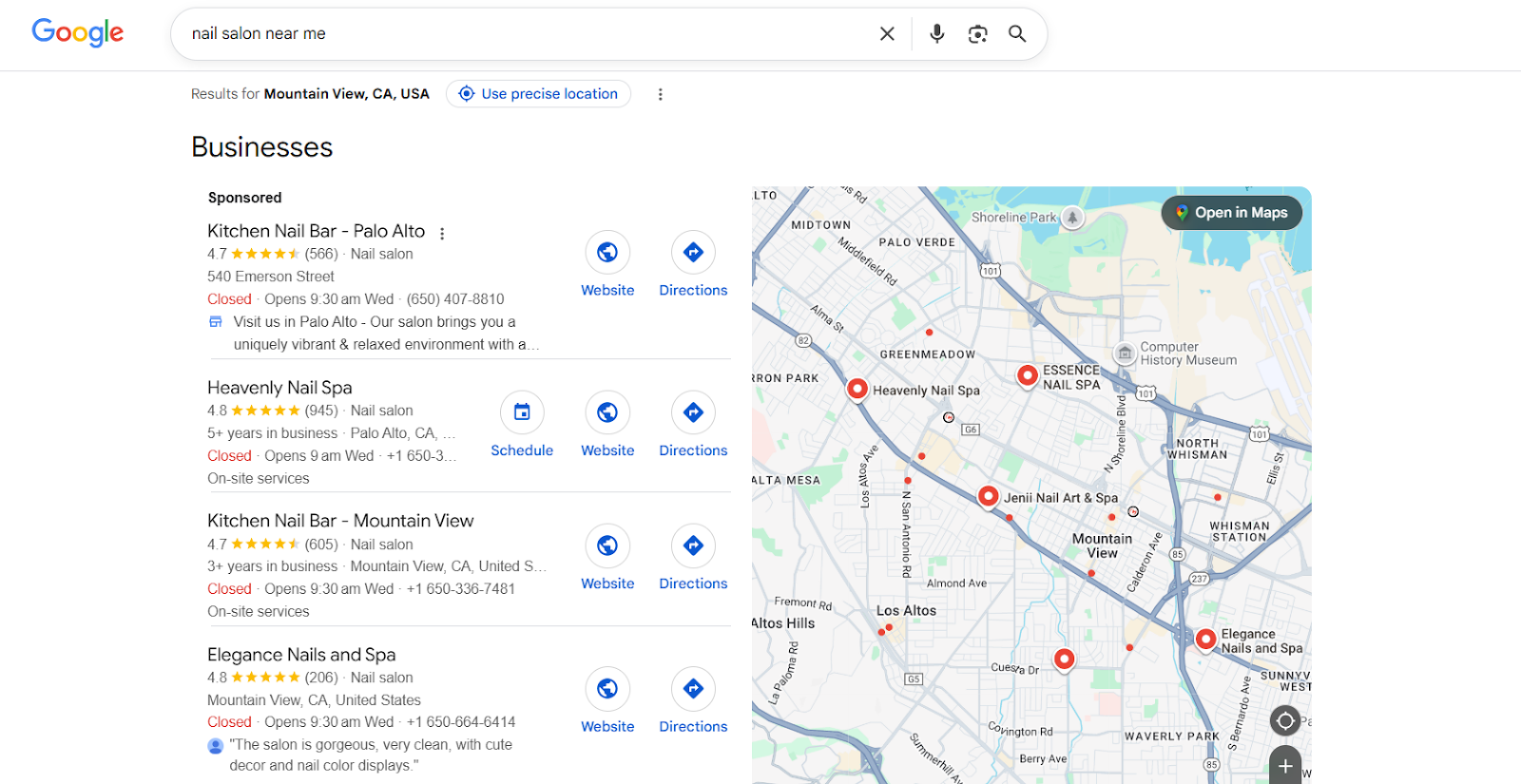1521x784 pixels.
Task: Click the Businesses heading
Action: [262, 147]
